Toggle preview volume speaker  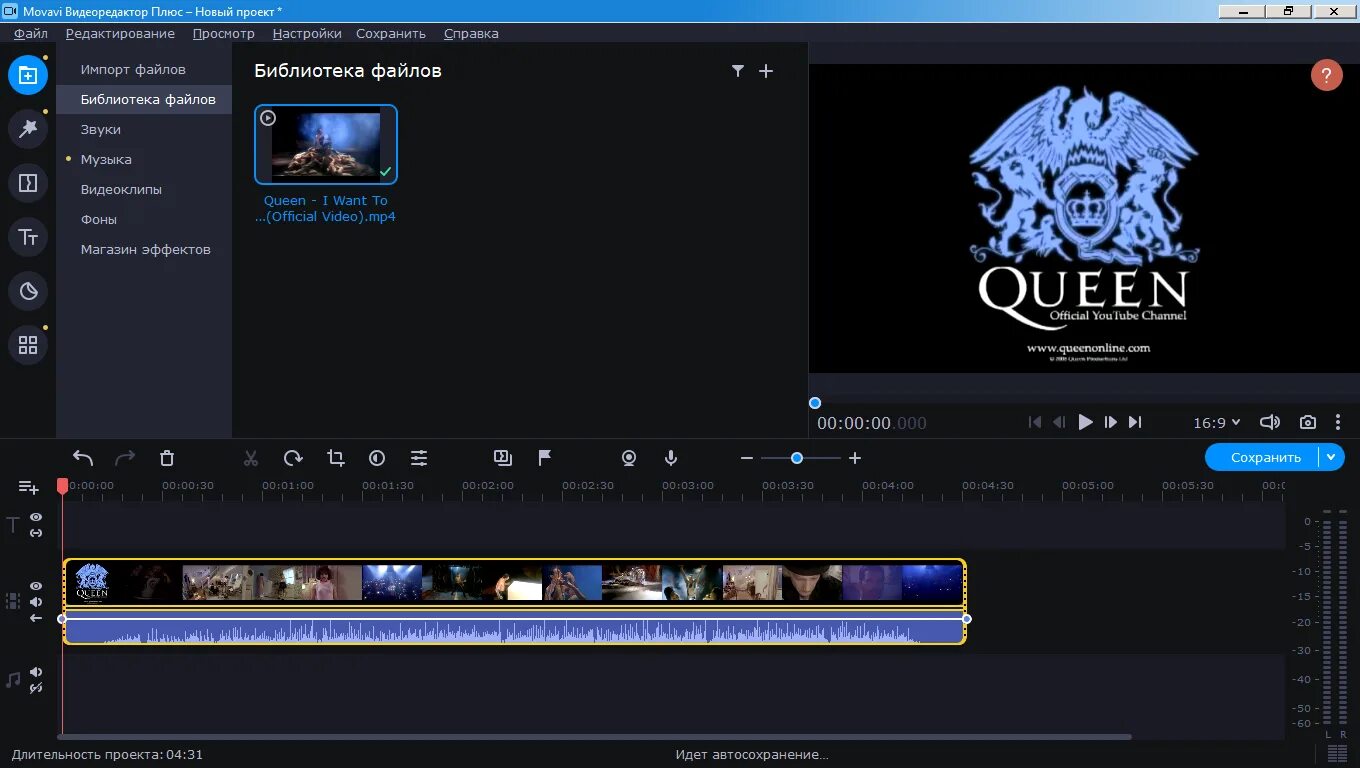pyautogui.click(x=1270, y=422)
